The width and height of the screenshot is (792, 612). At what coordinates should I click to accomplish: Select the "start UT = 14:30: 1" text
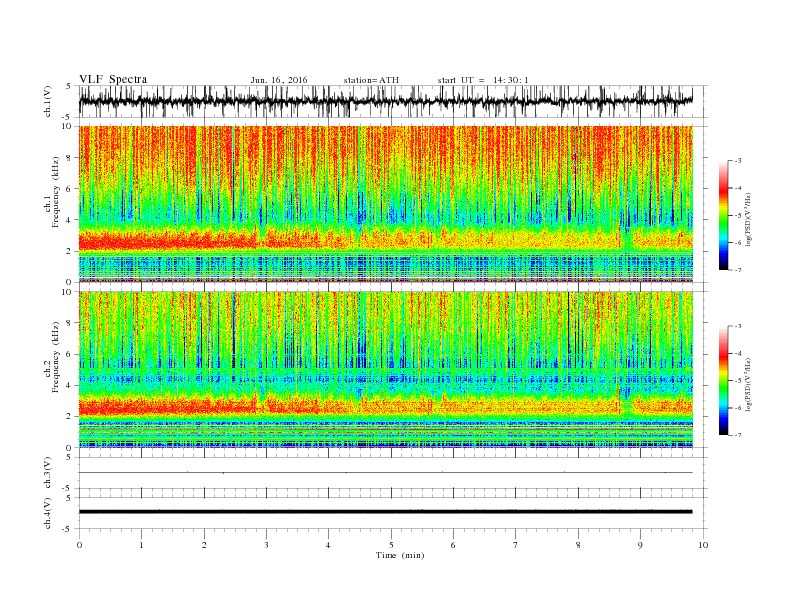pos(483,80)
